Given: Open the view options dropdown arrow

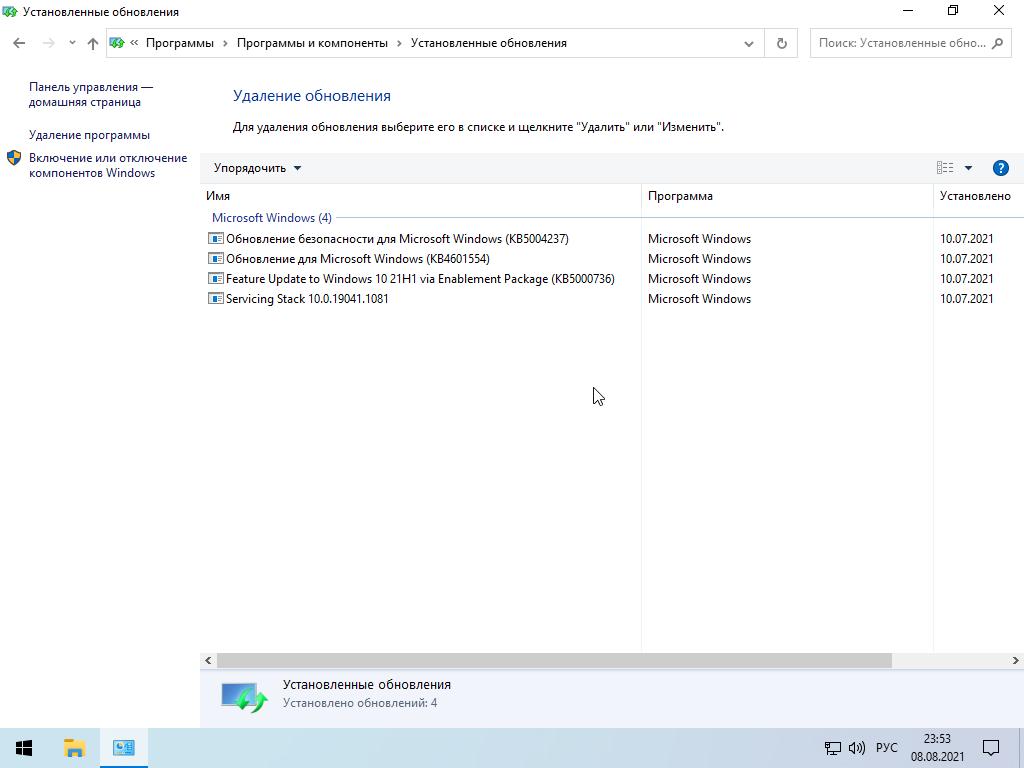Looking at the screenshot, I should (968, 168).
